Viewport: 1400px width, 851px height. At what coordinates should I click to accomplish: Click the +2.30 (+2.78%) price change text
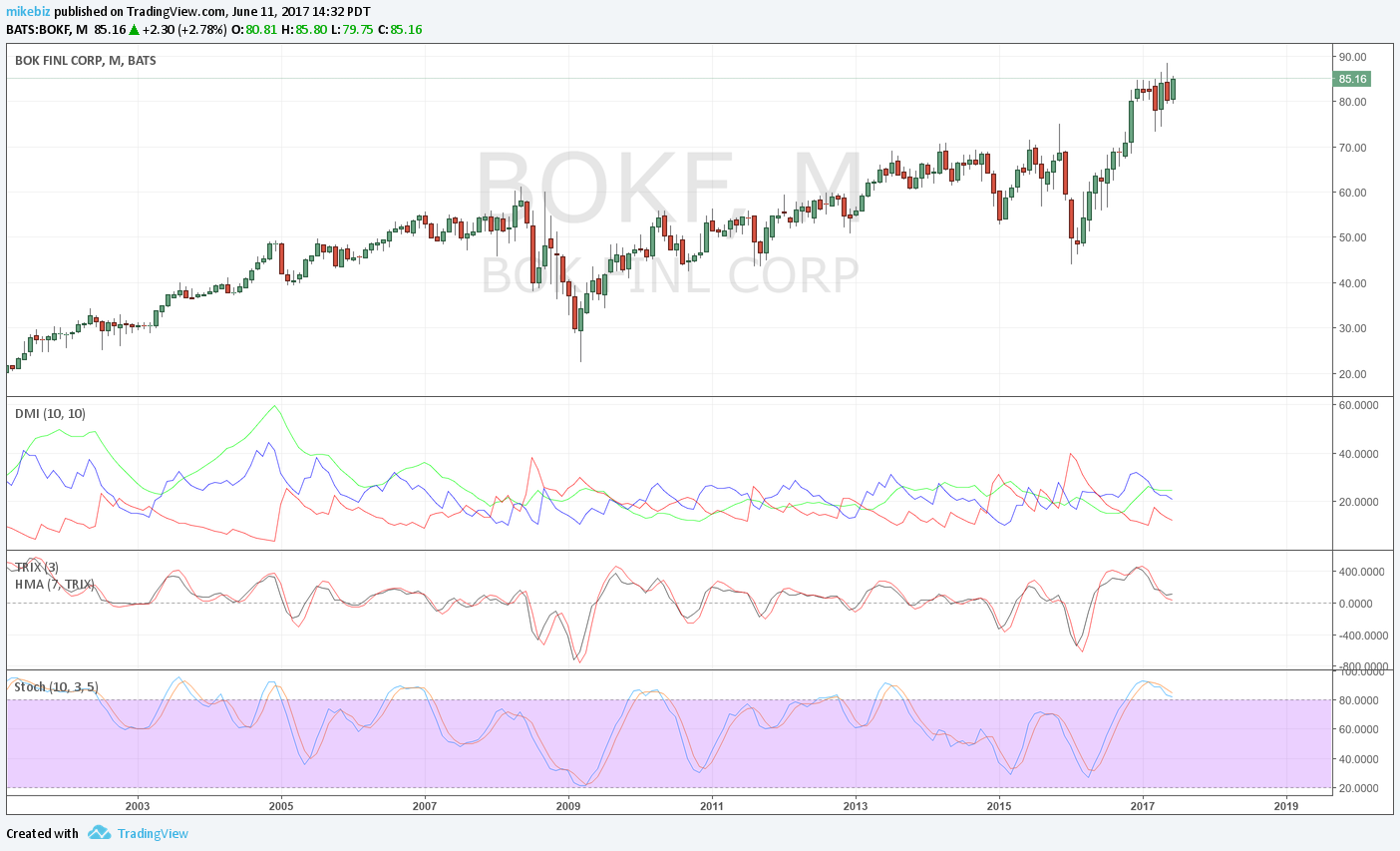184,29
